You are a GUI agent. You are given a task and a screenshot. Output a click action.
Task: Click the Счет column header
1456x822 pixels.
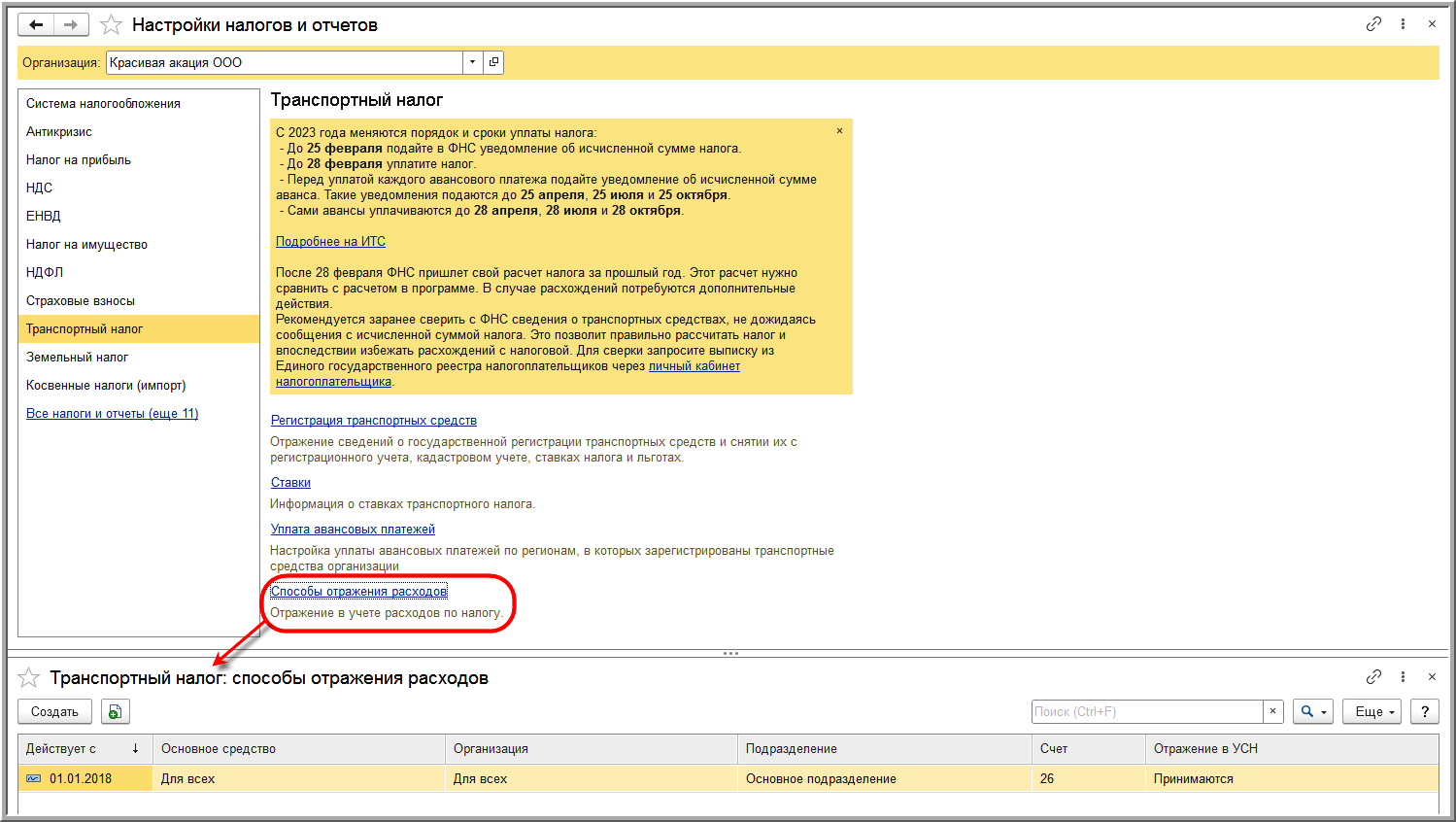(x=1089, y=748)
